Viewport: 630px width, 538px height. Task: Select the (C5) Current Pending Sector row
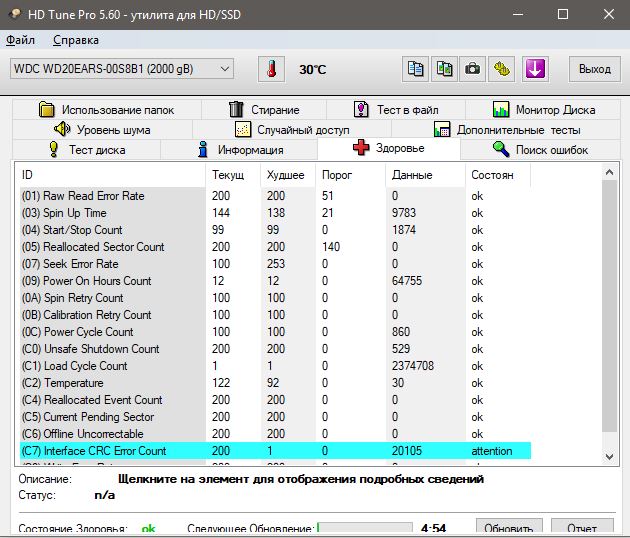(275, 417)
